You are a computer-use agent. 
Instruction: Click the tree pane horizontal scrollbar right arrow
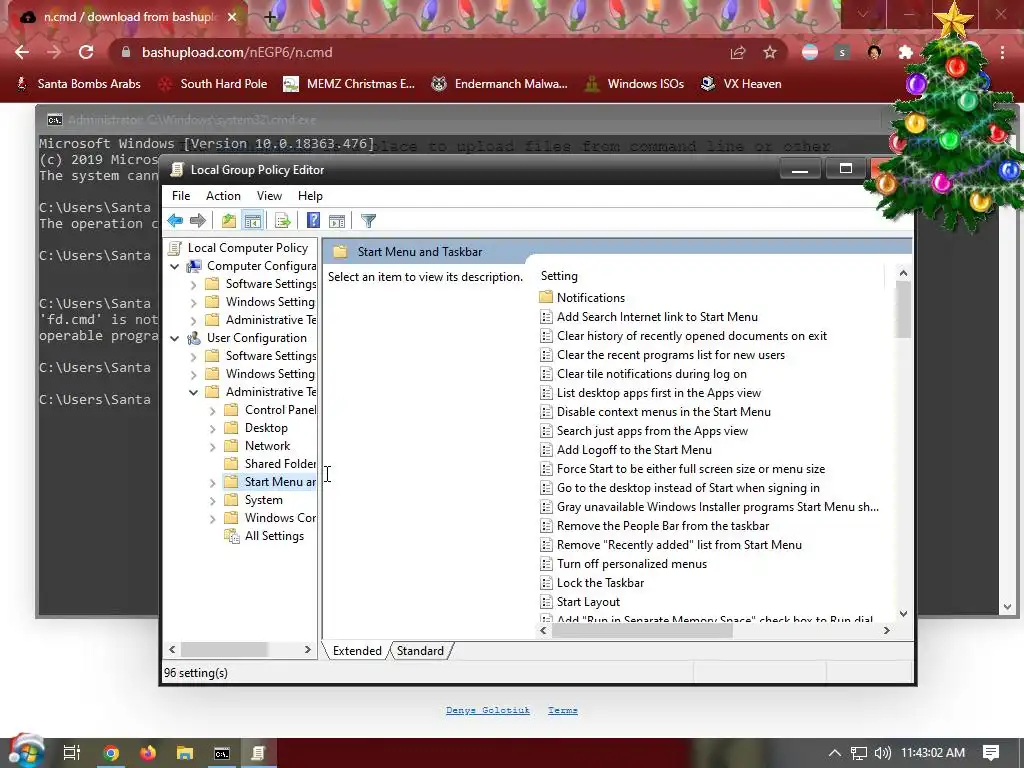pyautogui.click(x=308, y=650)
